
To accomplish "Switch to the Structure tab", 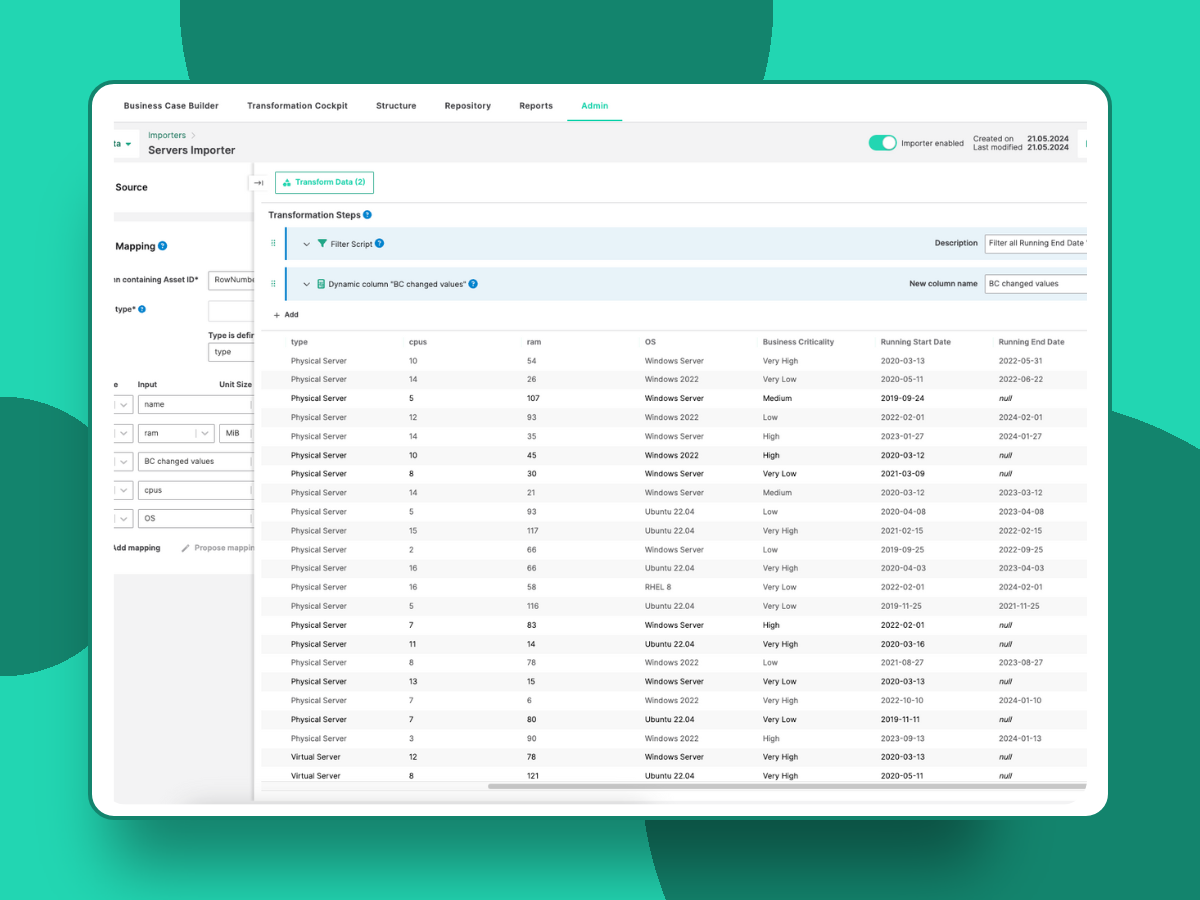I will pos(396,106).
